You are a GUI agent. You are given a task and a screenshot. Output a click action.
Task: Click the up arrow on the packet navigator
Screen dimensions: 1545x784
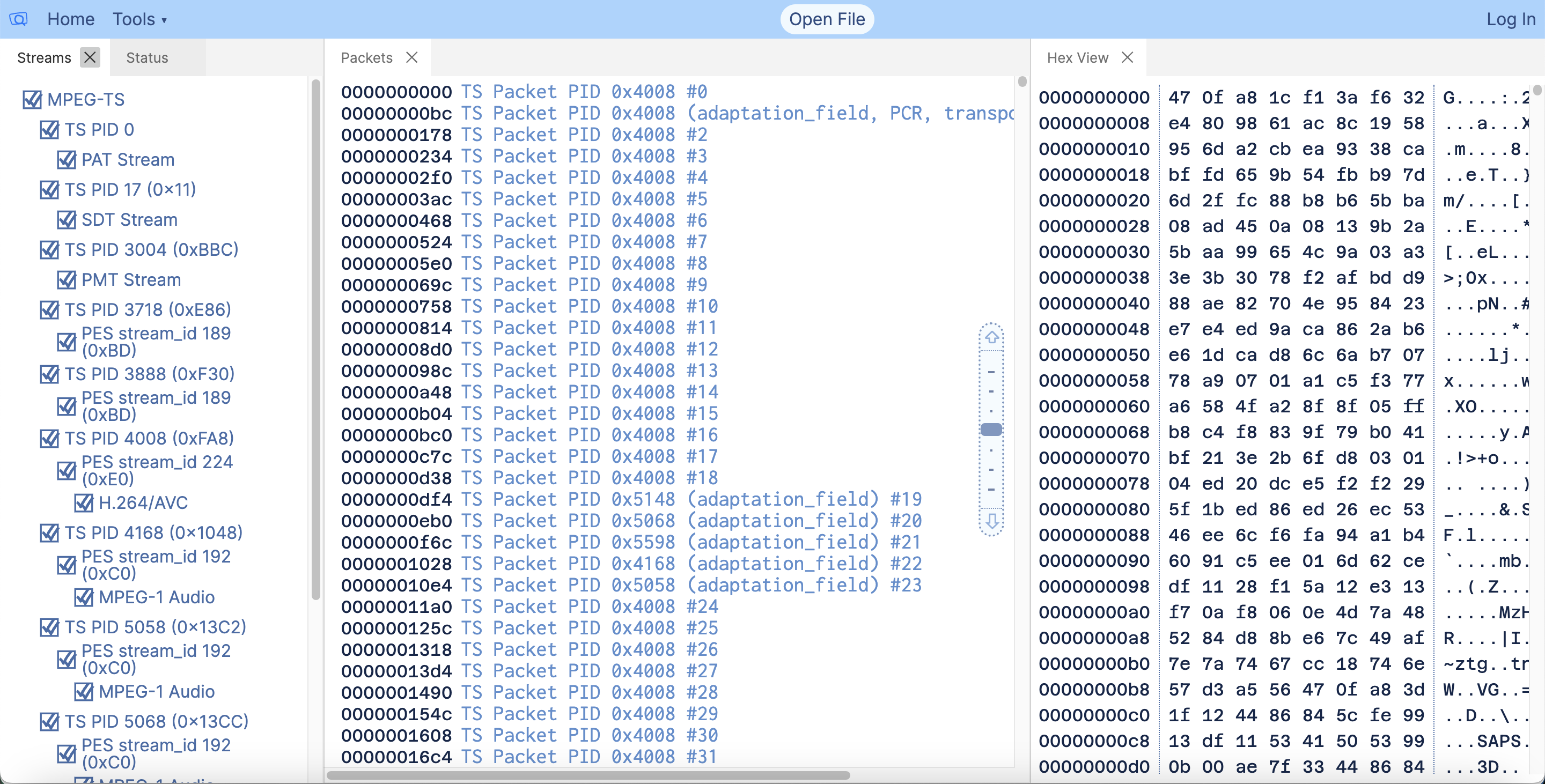(x=992, y=336)
